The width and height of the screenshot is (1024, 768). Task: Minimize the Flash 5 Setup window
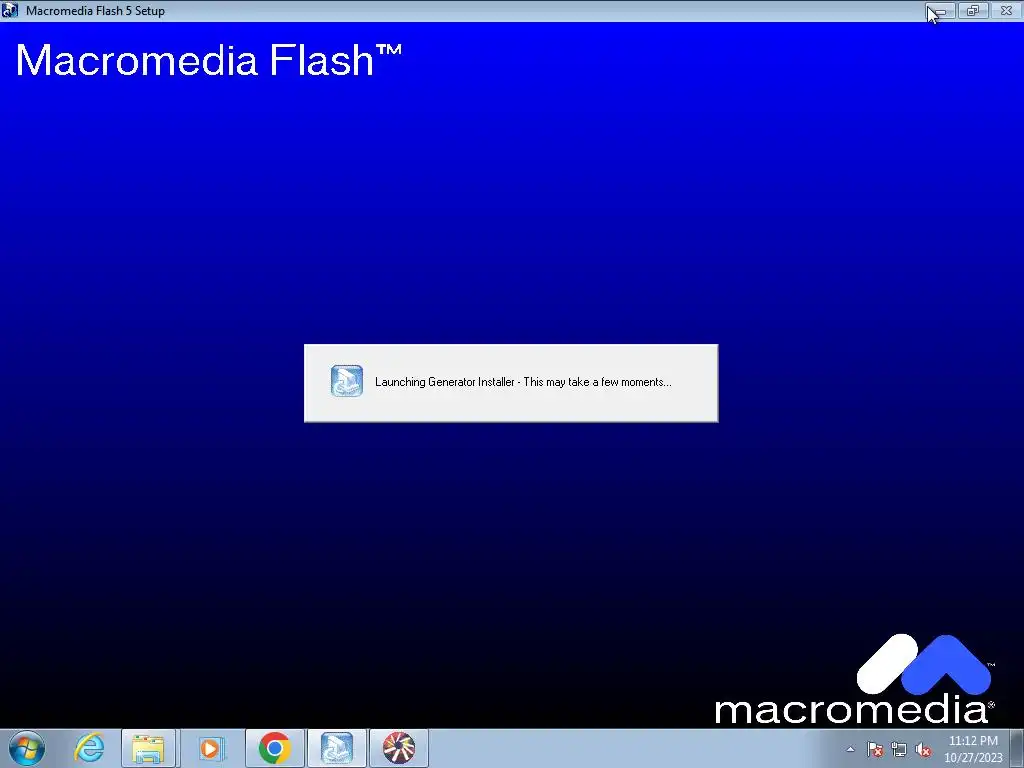pyautogui.click(x=940, y=10)
